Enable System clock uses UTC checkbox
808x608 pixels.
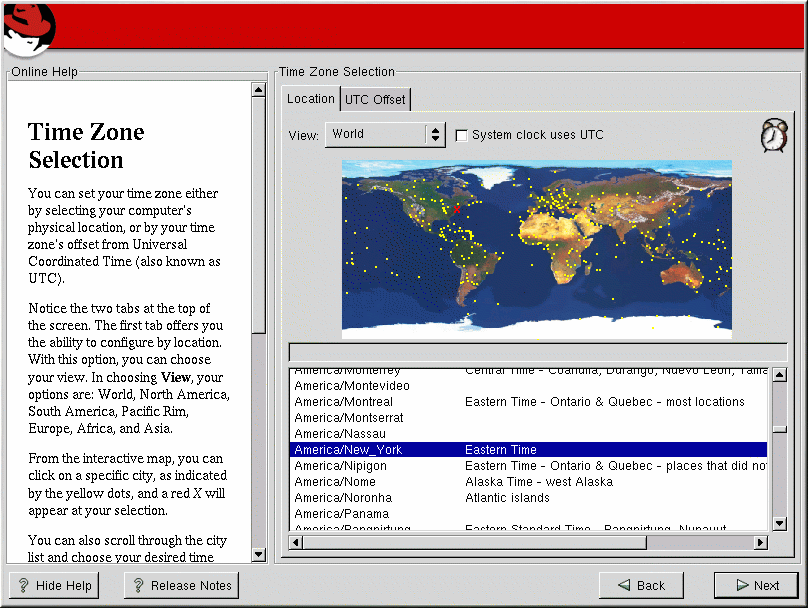point(461,136)
